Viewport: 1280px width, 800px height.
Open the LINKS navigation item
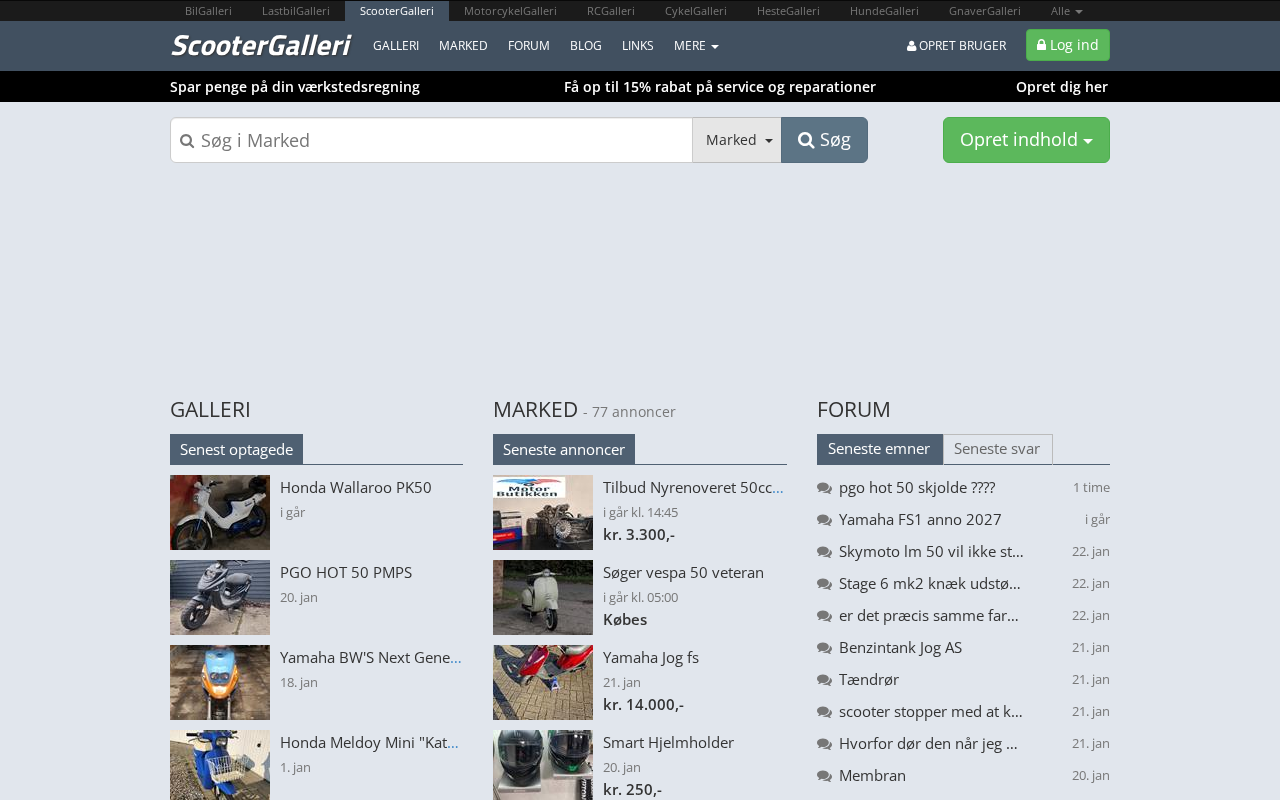[x=638, y=46]
